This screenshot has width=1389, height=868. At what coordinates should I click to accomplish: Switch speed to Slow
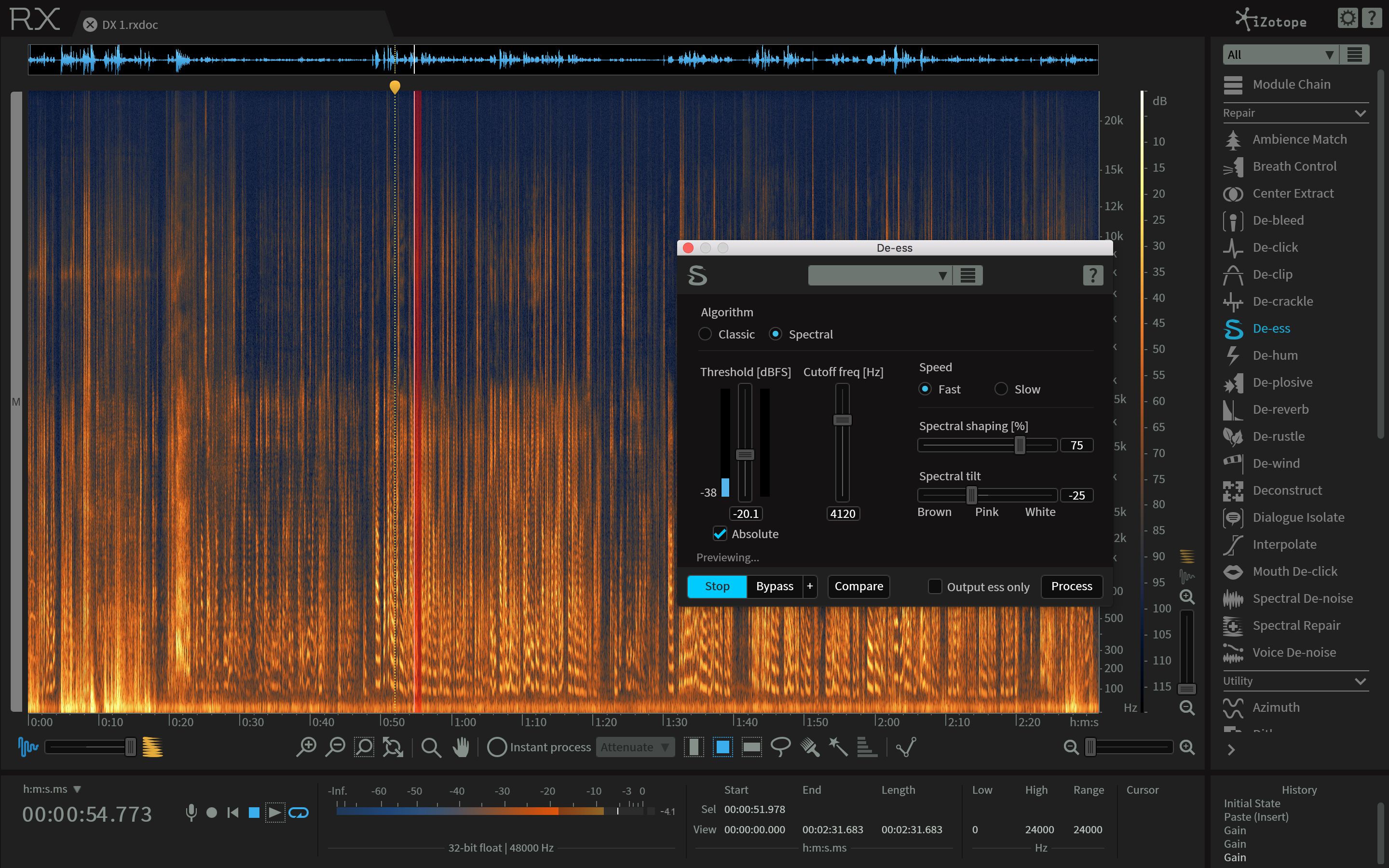coord(1001,389)
